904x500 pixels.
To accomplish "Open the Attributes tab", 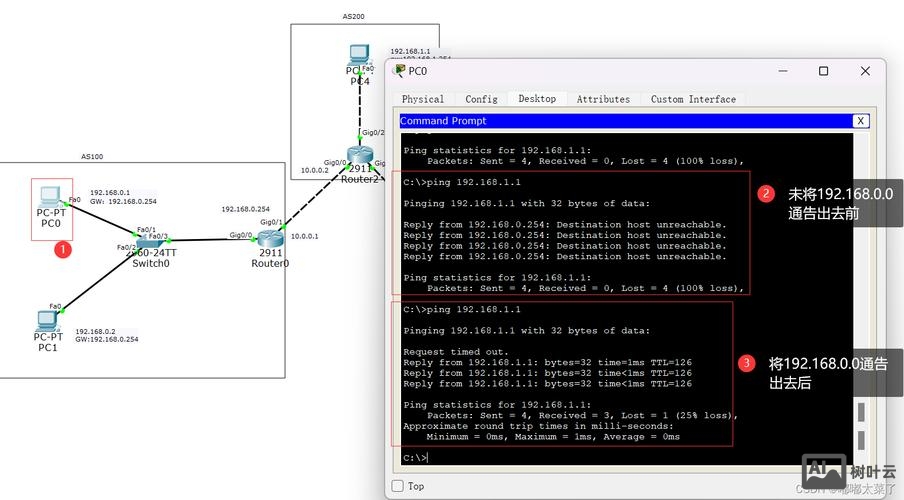I will 603,99.
